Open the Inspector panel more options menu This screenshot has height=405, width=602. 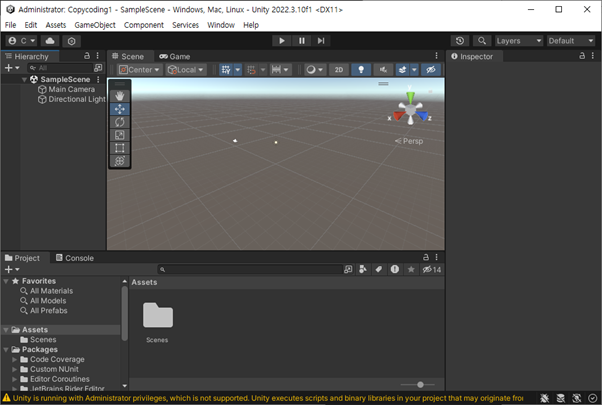click(x=593, y=56)
